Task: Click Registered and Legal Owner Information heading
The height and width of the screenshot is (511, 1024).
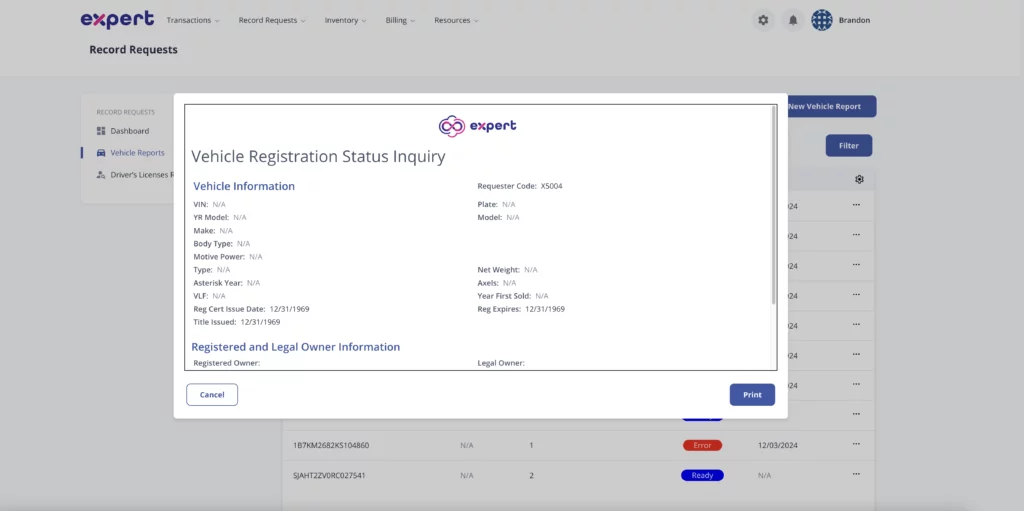Action: pos(296,347)
